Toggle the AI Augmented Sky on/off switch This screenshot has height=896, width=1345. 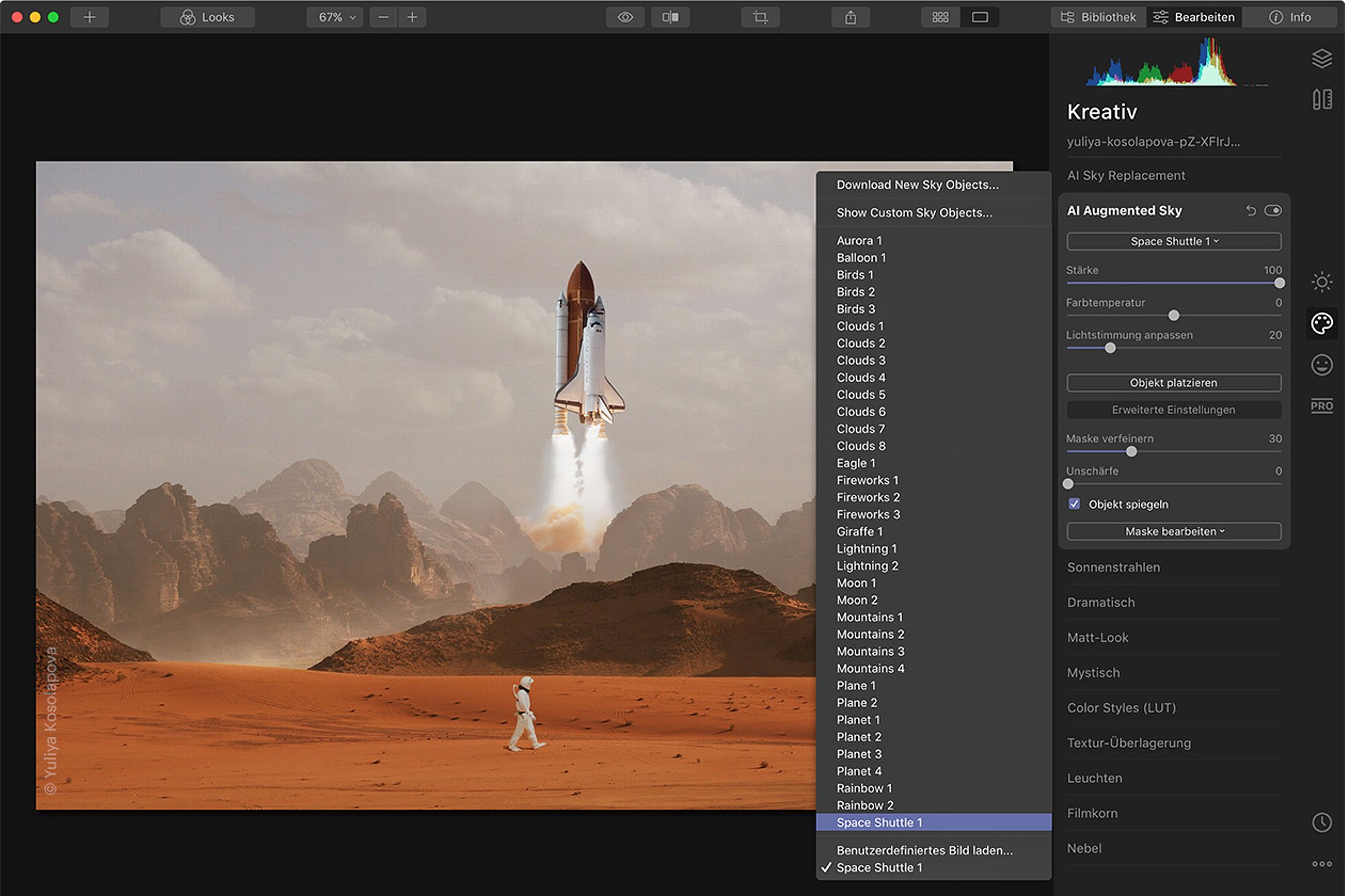[1272, 210]
